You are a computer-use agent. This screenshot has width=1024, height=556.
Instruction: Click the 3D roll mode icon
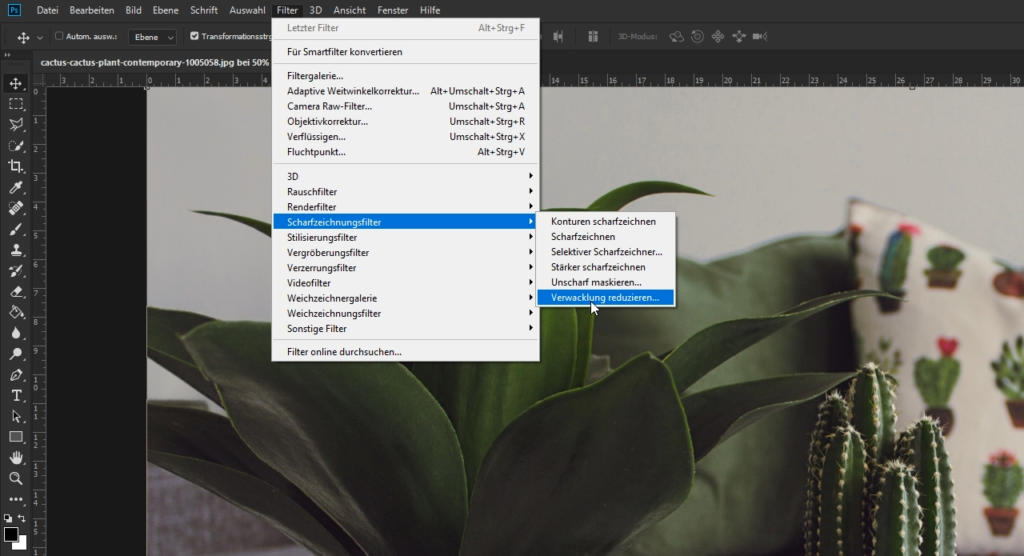coord(697,37)
